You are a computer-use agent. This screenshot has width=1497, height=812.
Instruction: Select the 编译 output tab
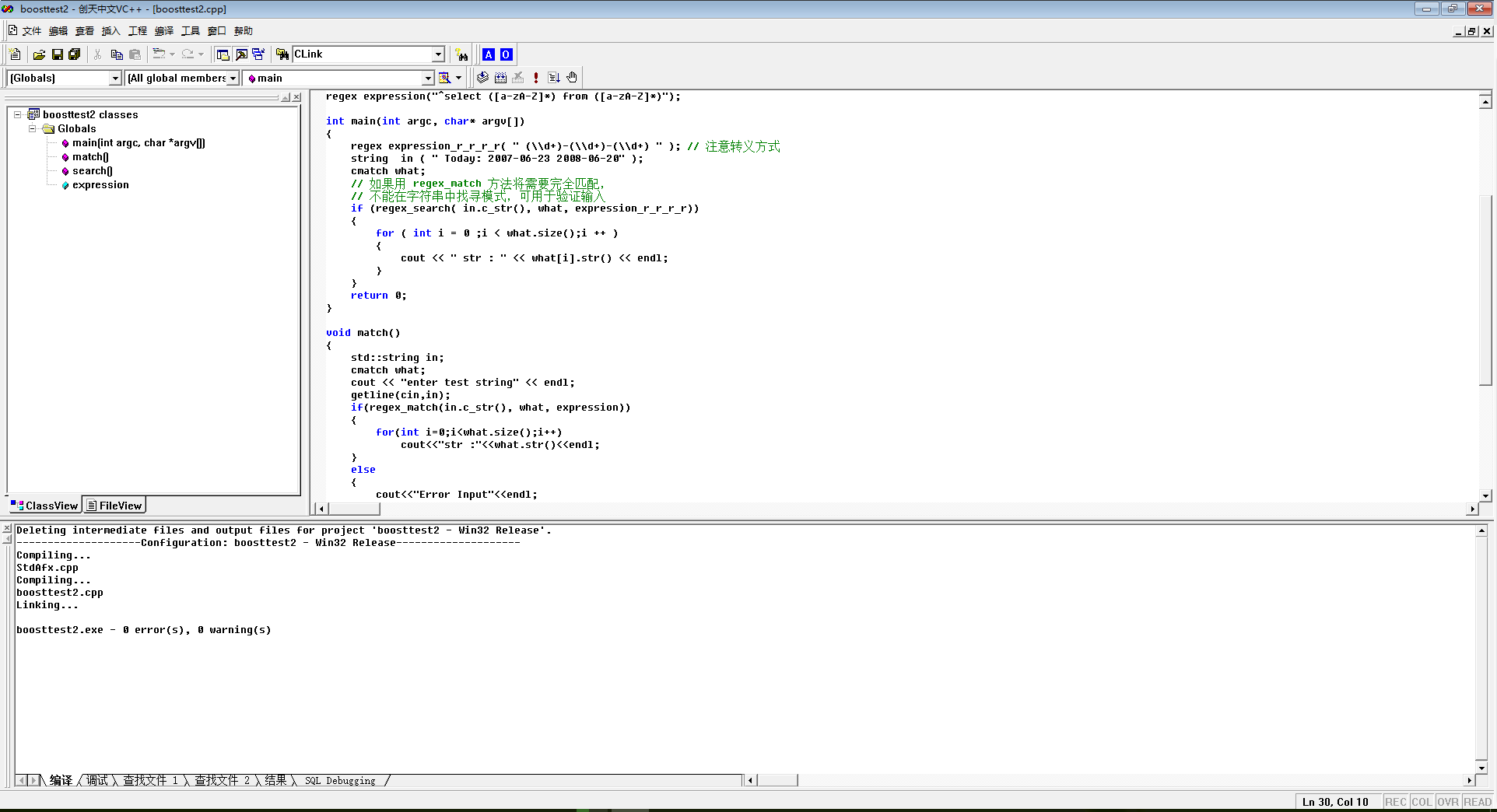click(x=61, y=780)
